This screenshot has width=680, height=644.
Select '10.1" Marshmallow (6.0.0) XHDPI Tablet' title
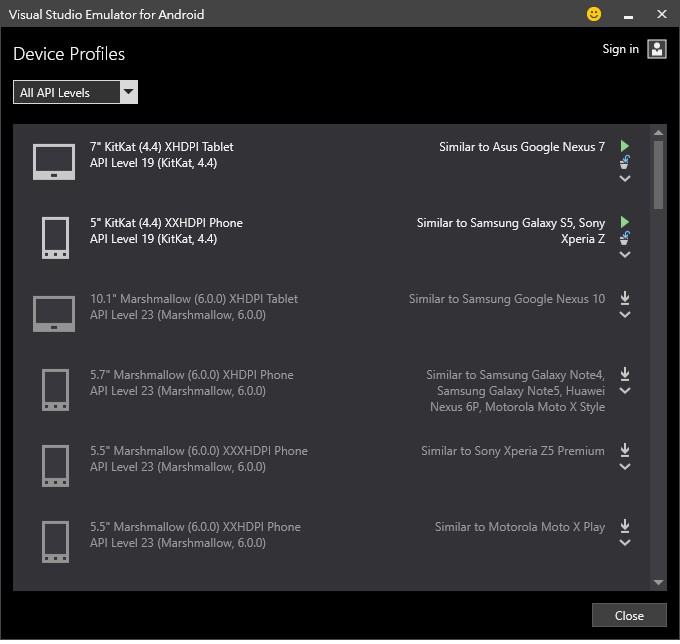(194, 298)
